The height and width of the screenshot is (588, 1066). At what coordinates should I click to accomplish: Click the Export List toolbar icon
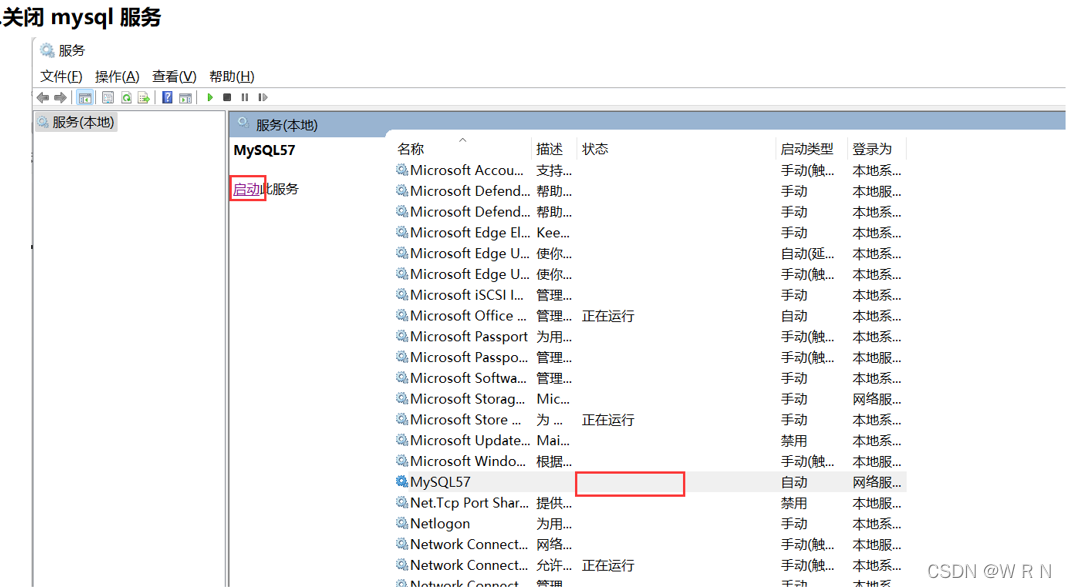coord(143,98)
